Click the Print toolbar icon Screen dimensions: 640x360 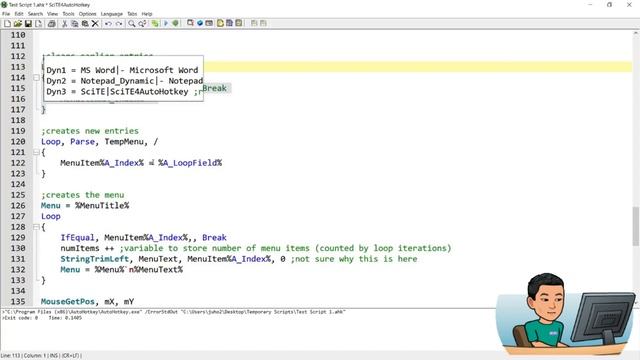51,24
